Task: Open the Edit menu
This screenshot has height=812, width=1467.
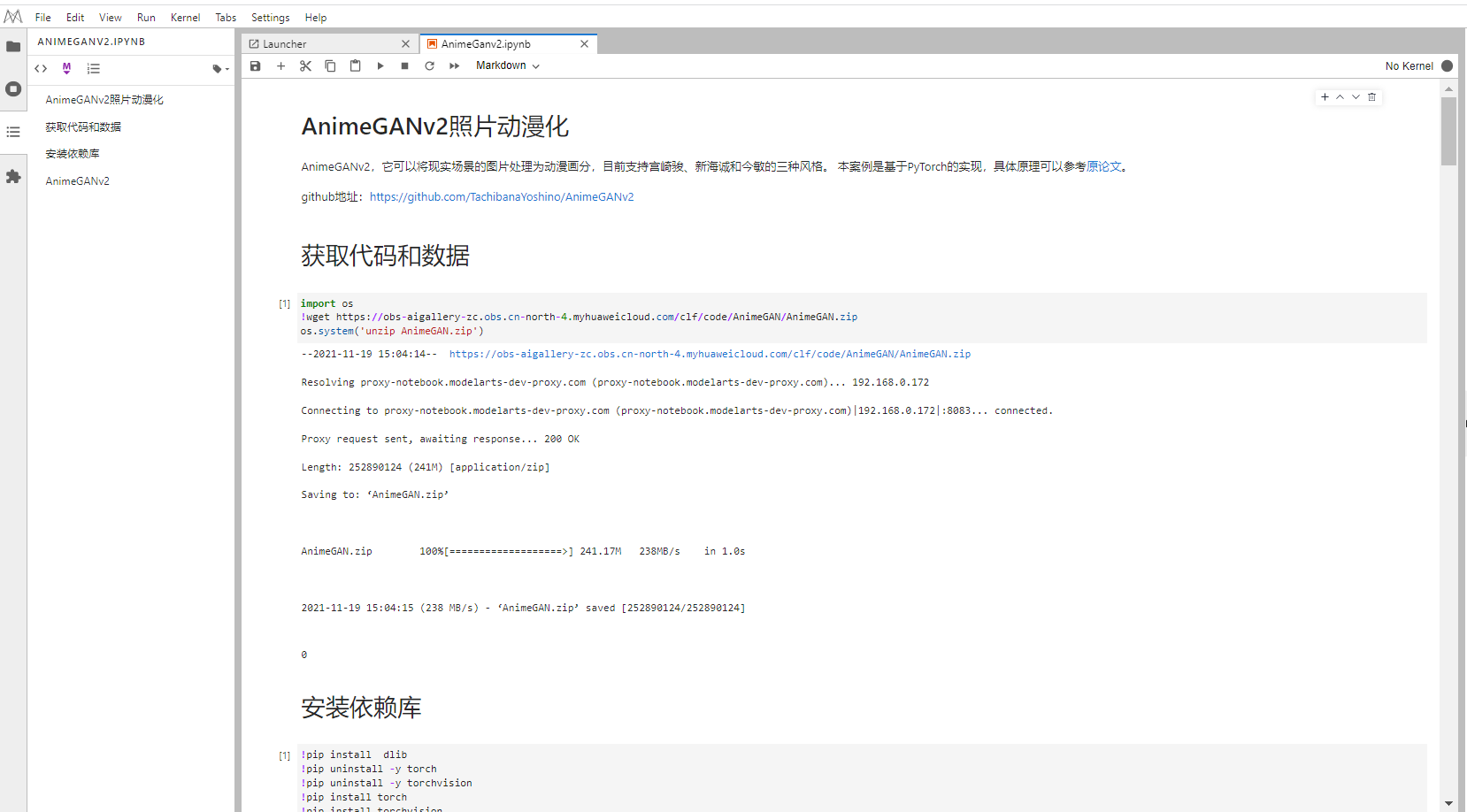Action: pyautogui.click(x=75, y=18)
